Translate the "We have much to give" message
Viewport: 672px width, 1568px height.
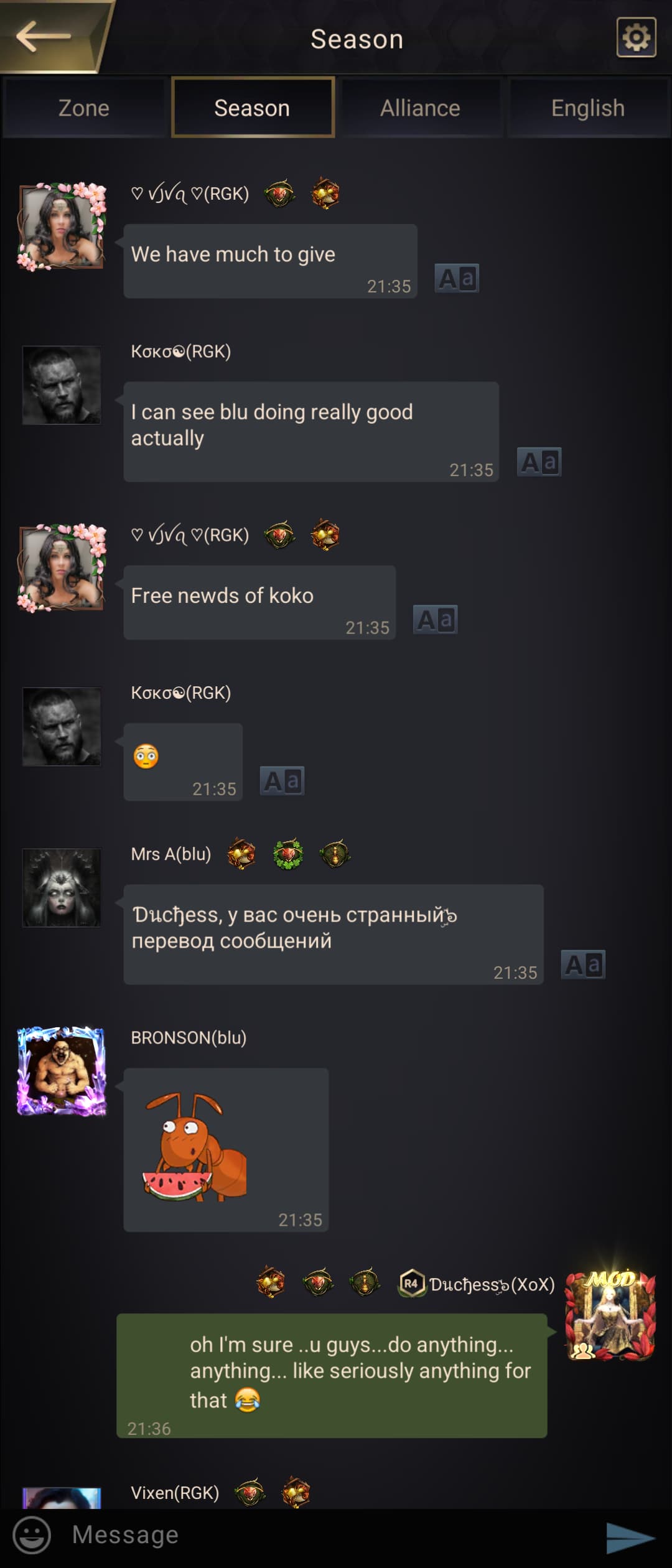point(457,278)
